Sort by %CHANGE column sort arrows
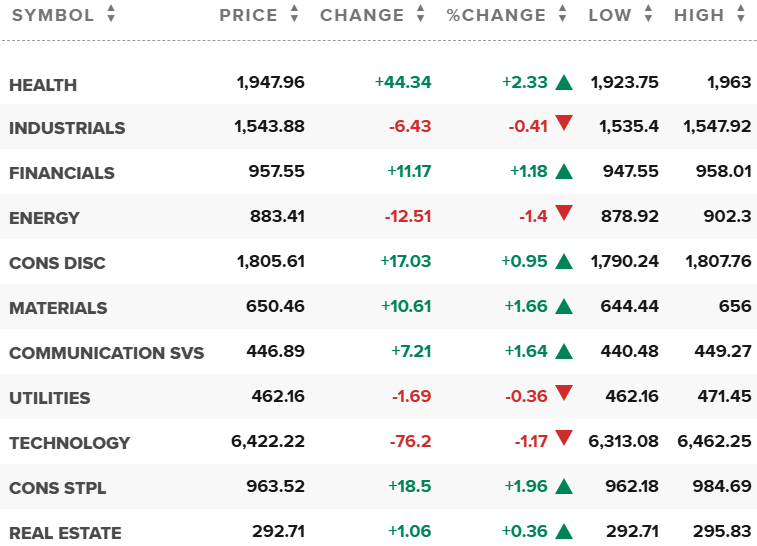 pos(562,14)
